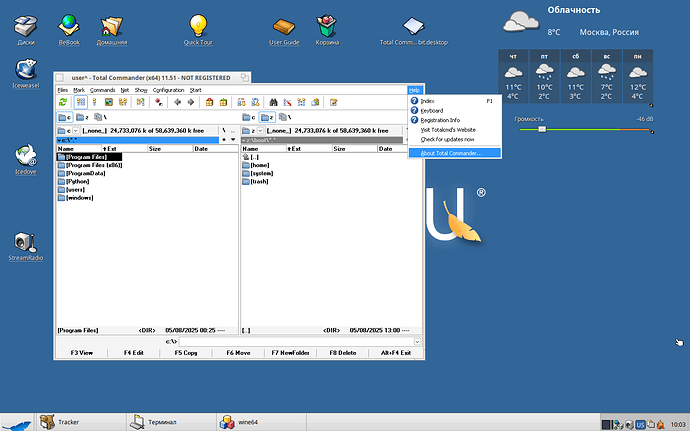Open the left panel drive dropdown
Image resolution: width=690 pixels, height=431 pixels.
pos(76,131)
